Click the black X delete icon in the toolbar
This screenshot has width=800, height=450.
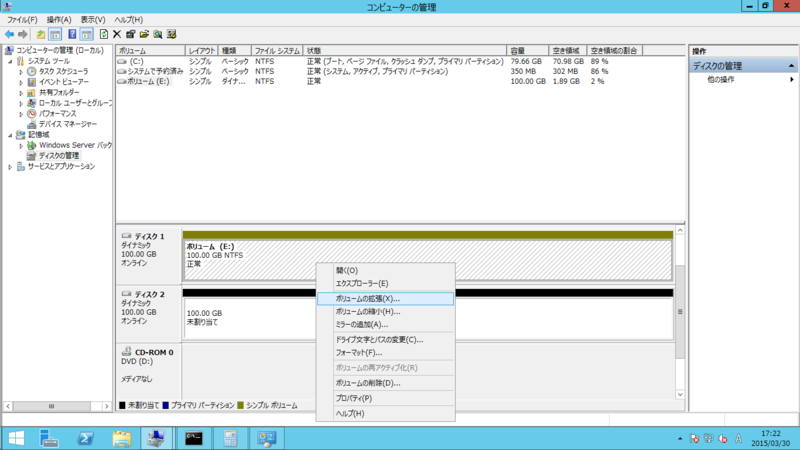click(x=117, y=34)
